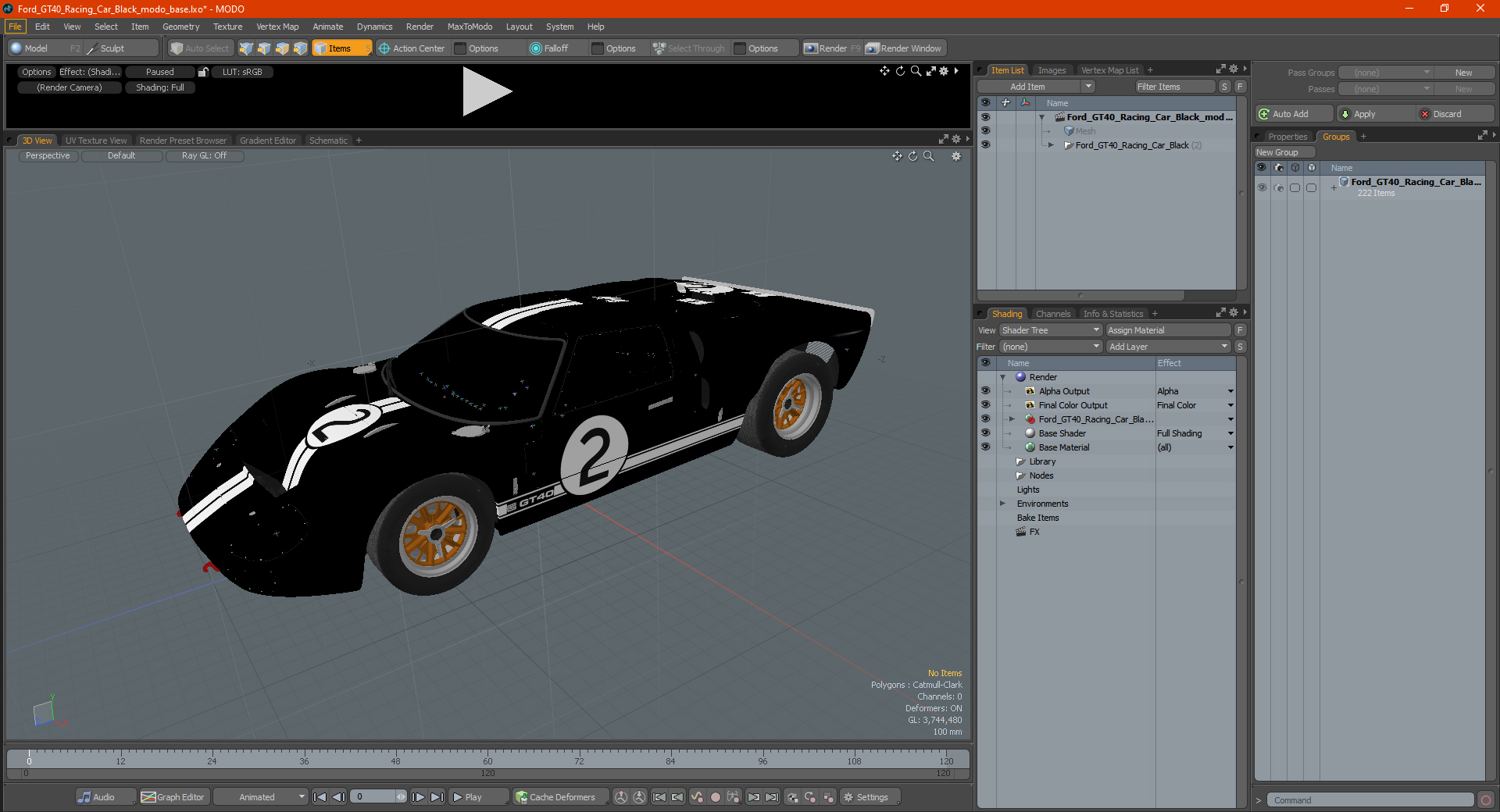This screenshot has width=1500, height=812.
Task: Start the preview render with the play triangle
Action: coord(486,91)
